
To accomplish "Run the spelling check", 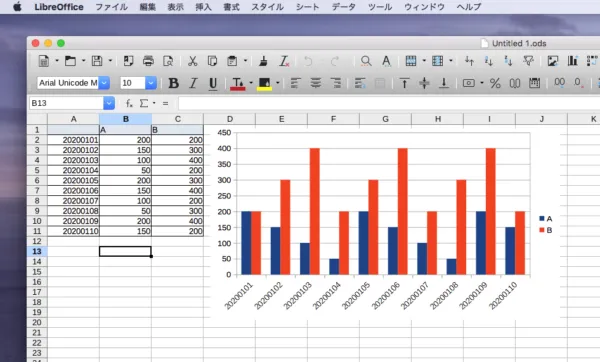I will [x=386, y=61].
